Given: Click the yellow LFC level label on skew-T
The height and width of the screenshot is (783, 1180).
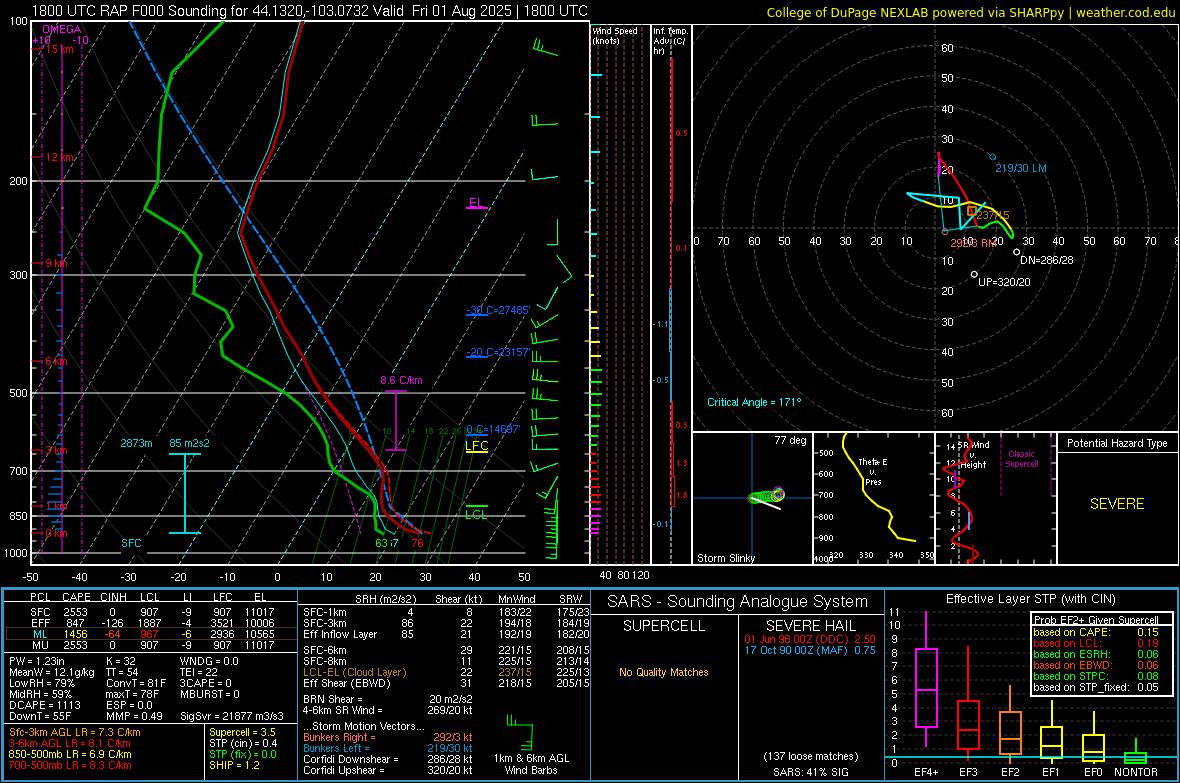Looking at the screenshot, I should 476,446.
